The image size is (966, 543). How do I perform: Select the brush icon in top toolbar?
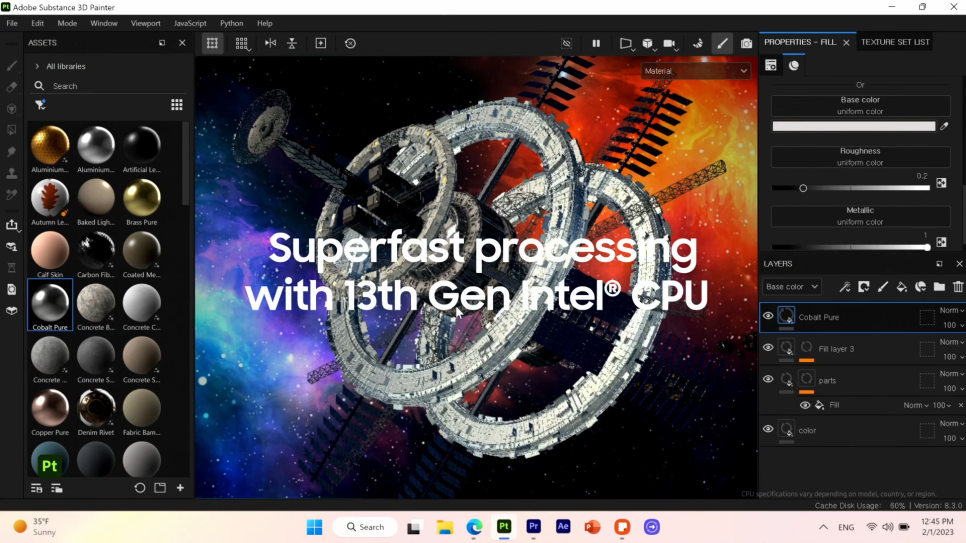point(722,43)
